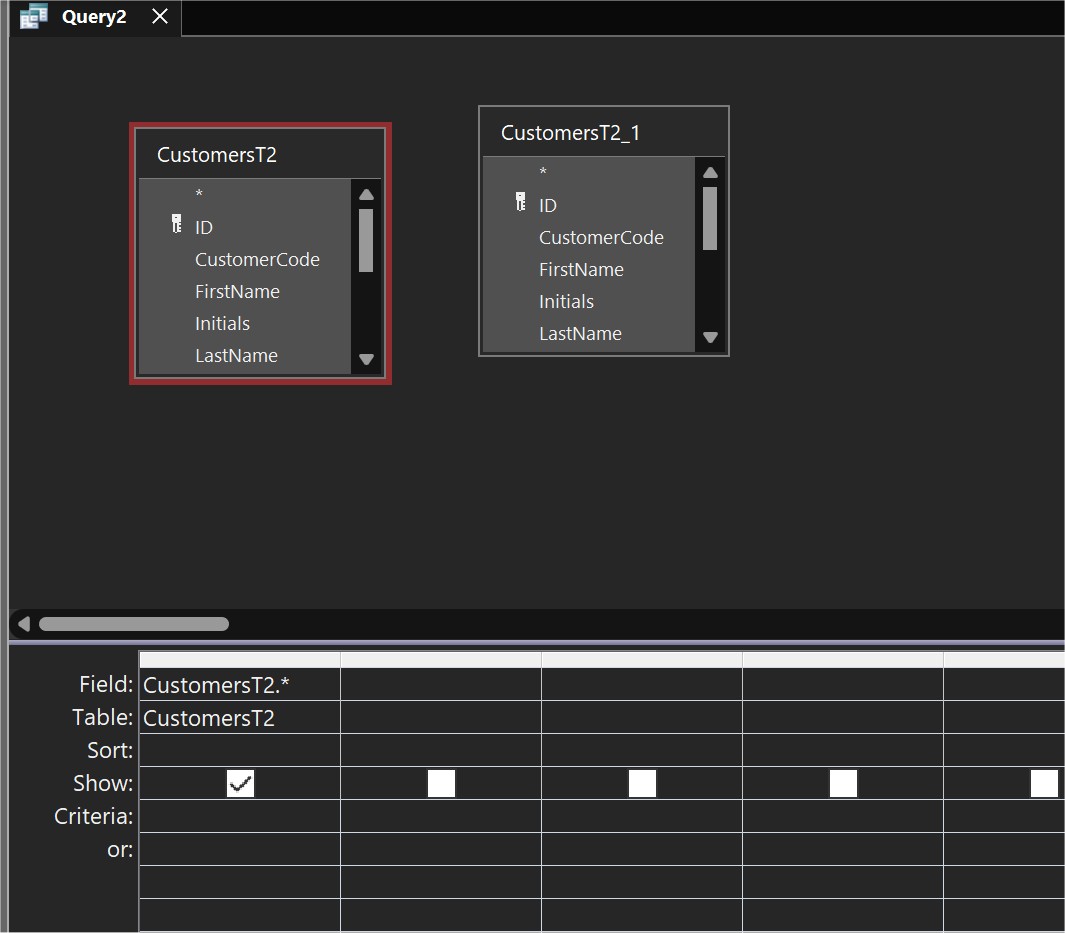Select FirstName in the CustomersT2_1 field list
This screenshot has height=933, width=1065.
click(x=581, y=269)
